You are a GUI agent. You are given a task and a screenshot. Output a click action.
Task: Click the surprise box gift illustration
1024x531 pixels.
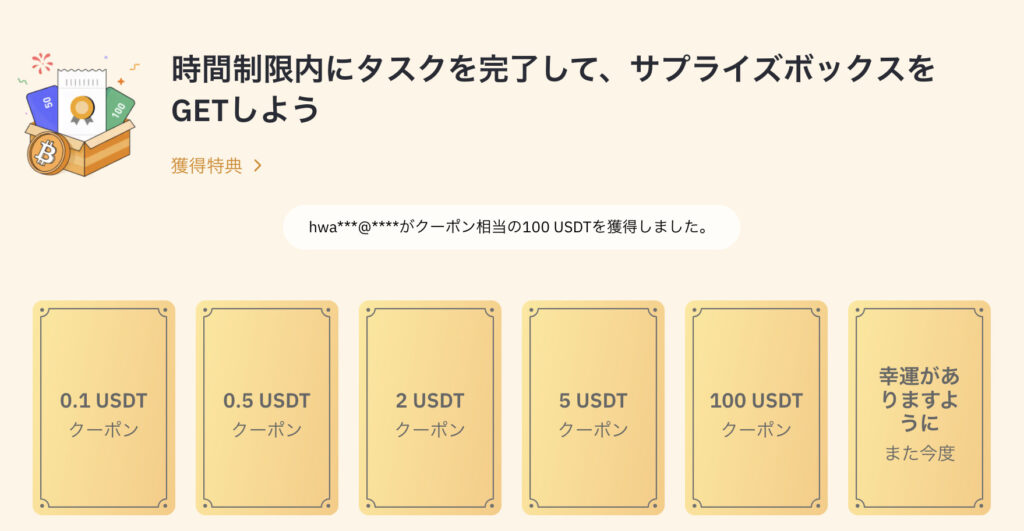pos(78,115)
